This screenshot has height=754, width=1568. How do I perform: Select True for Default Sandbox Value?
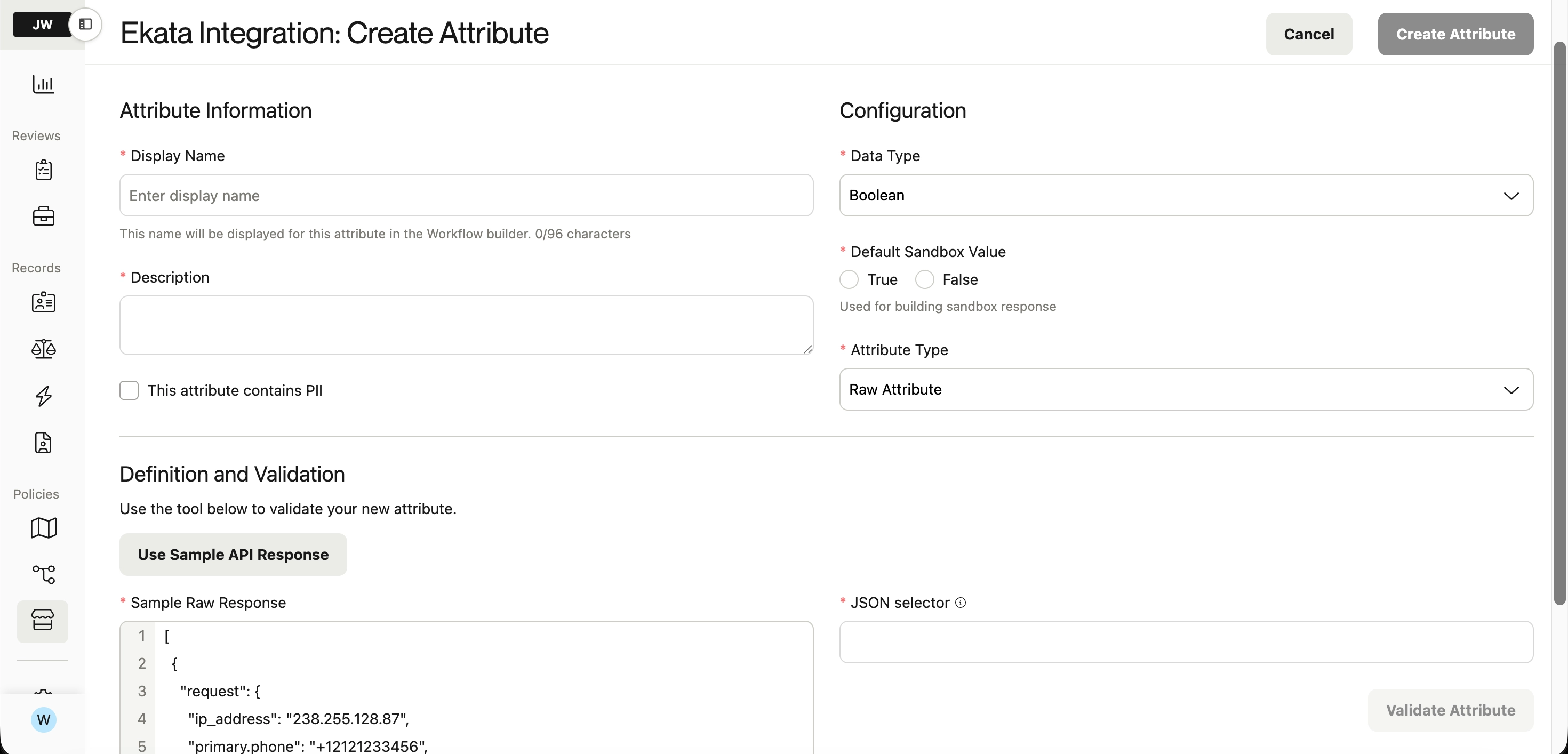pos(849,279)
